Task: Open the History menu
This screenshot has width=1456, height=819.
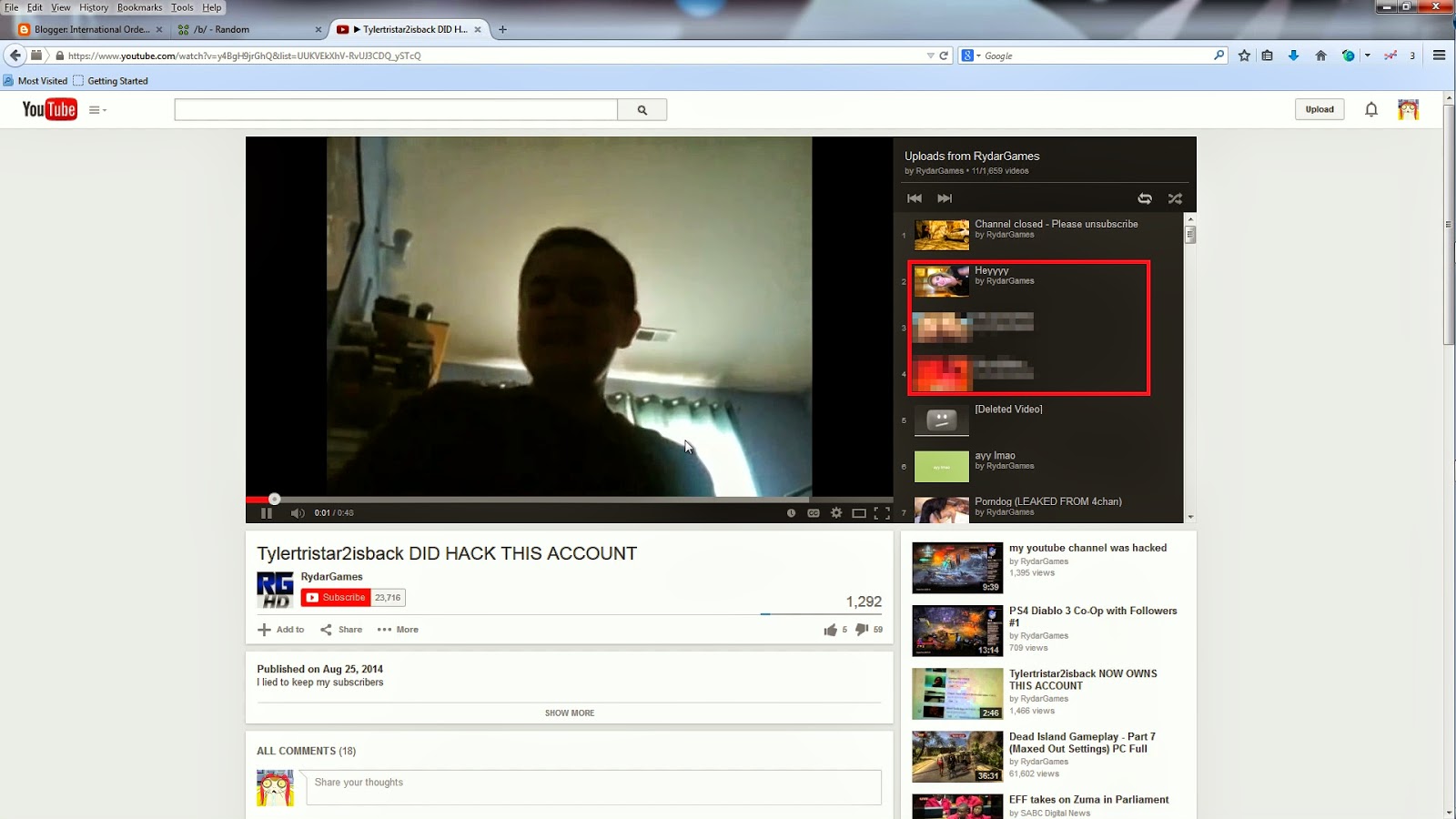Action: [x=94, y=7]
